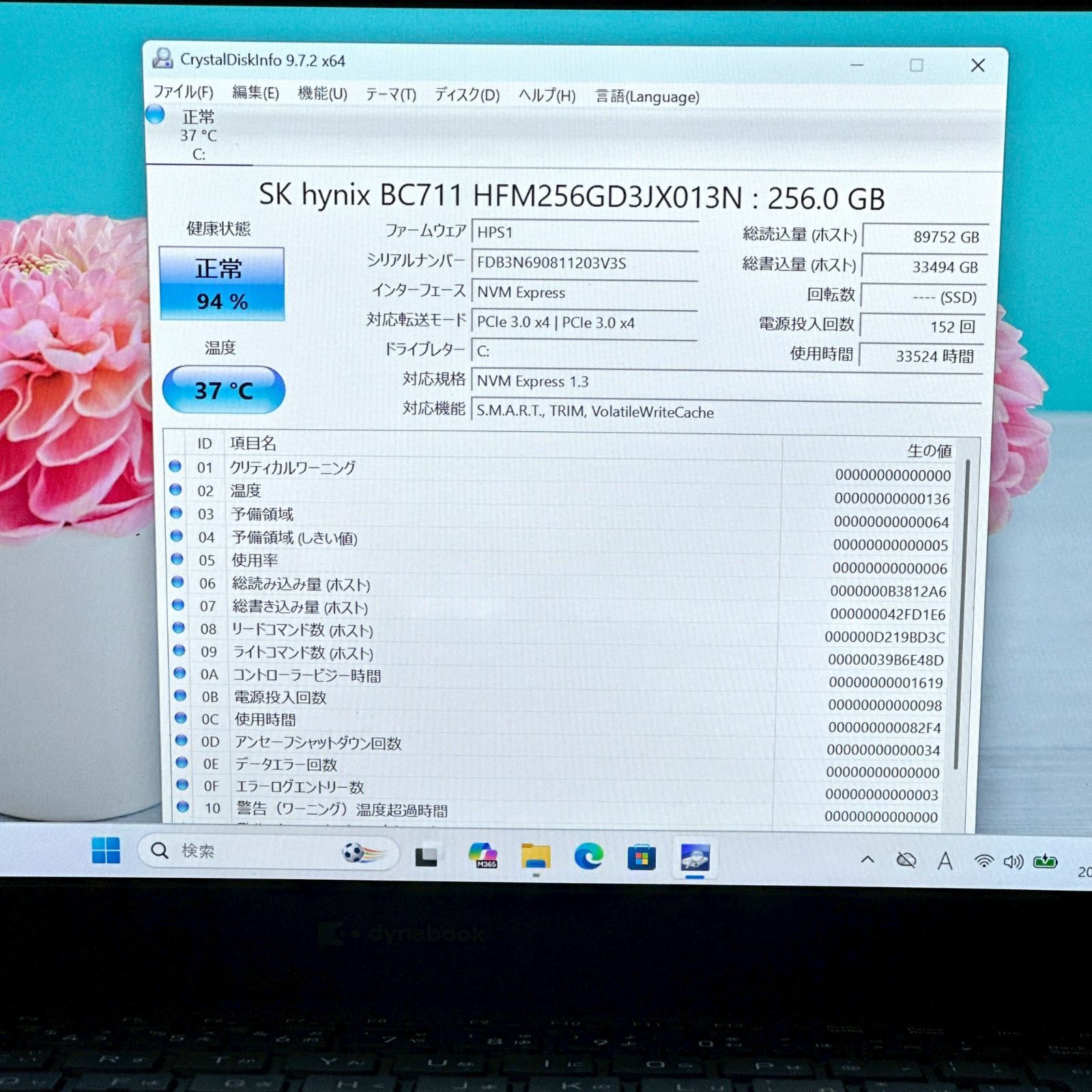Click the 37 °C temperature button
Viewport: 1092px width, 1092px height.
[x=224, y=390]
